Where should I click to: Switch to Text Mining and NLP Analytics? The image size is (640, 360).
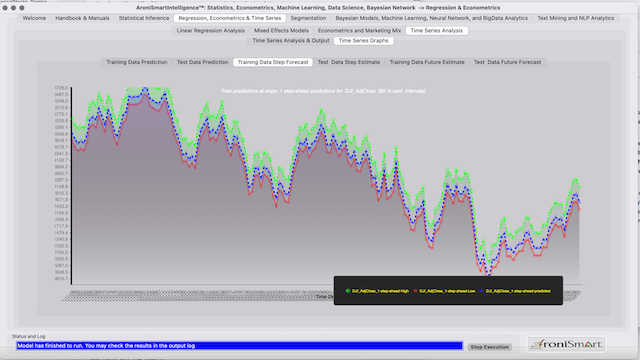point(576,18)
